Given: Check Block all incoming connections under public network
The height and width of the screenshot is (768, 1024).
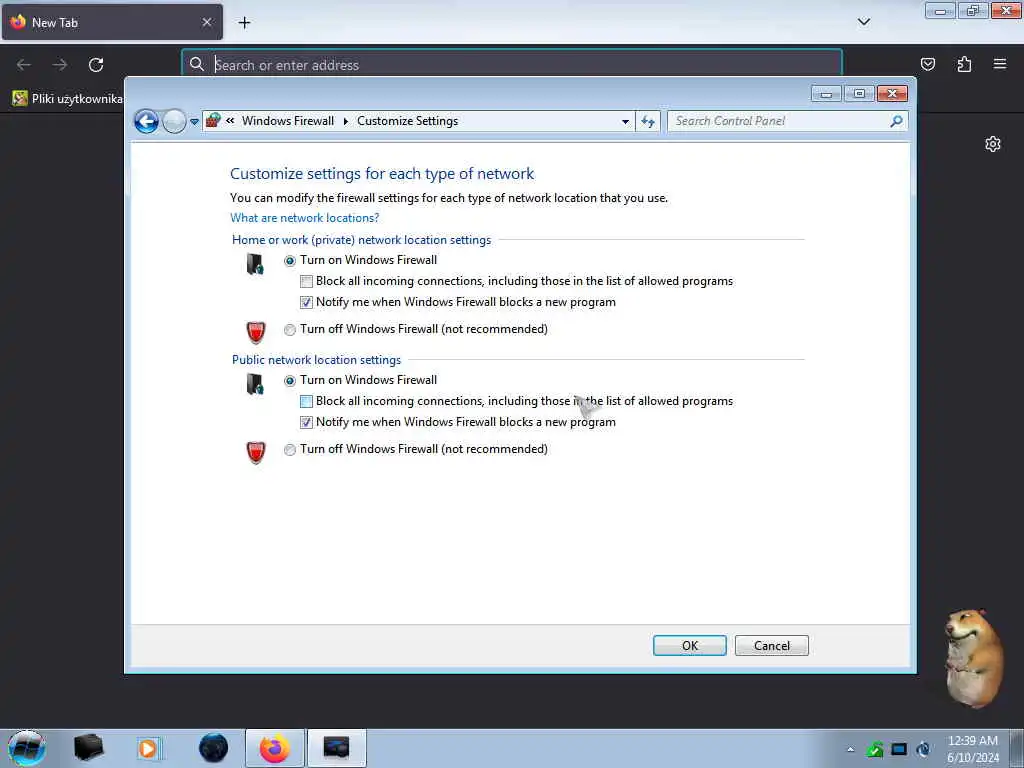Looking at the screenshot, I should click(x=306, y=402).
